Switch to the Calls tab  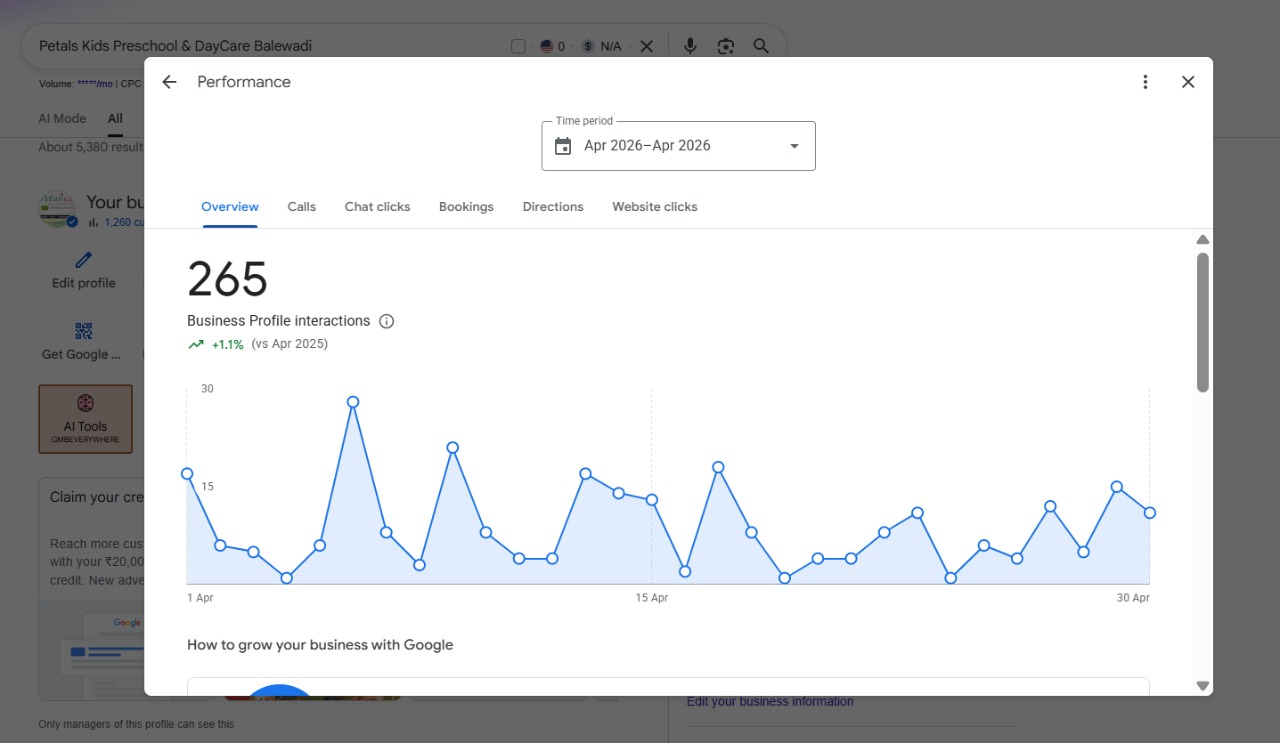tap(301, 207)
